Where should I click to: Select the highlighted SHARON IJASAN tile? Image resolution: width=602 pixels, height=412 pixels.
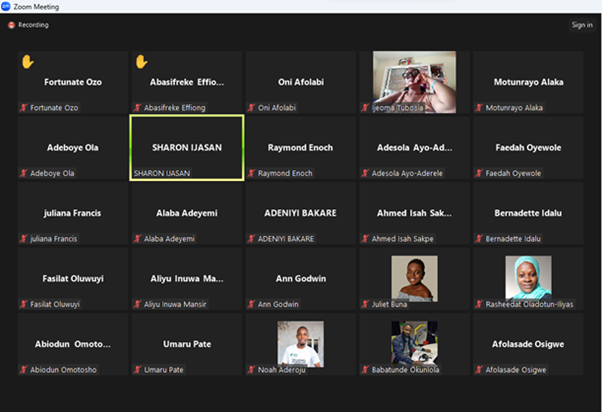187,147
